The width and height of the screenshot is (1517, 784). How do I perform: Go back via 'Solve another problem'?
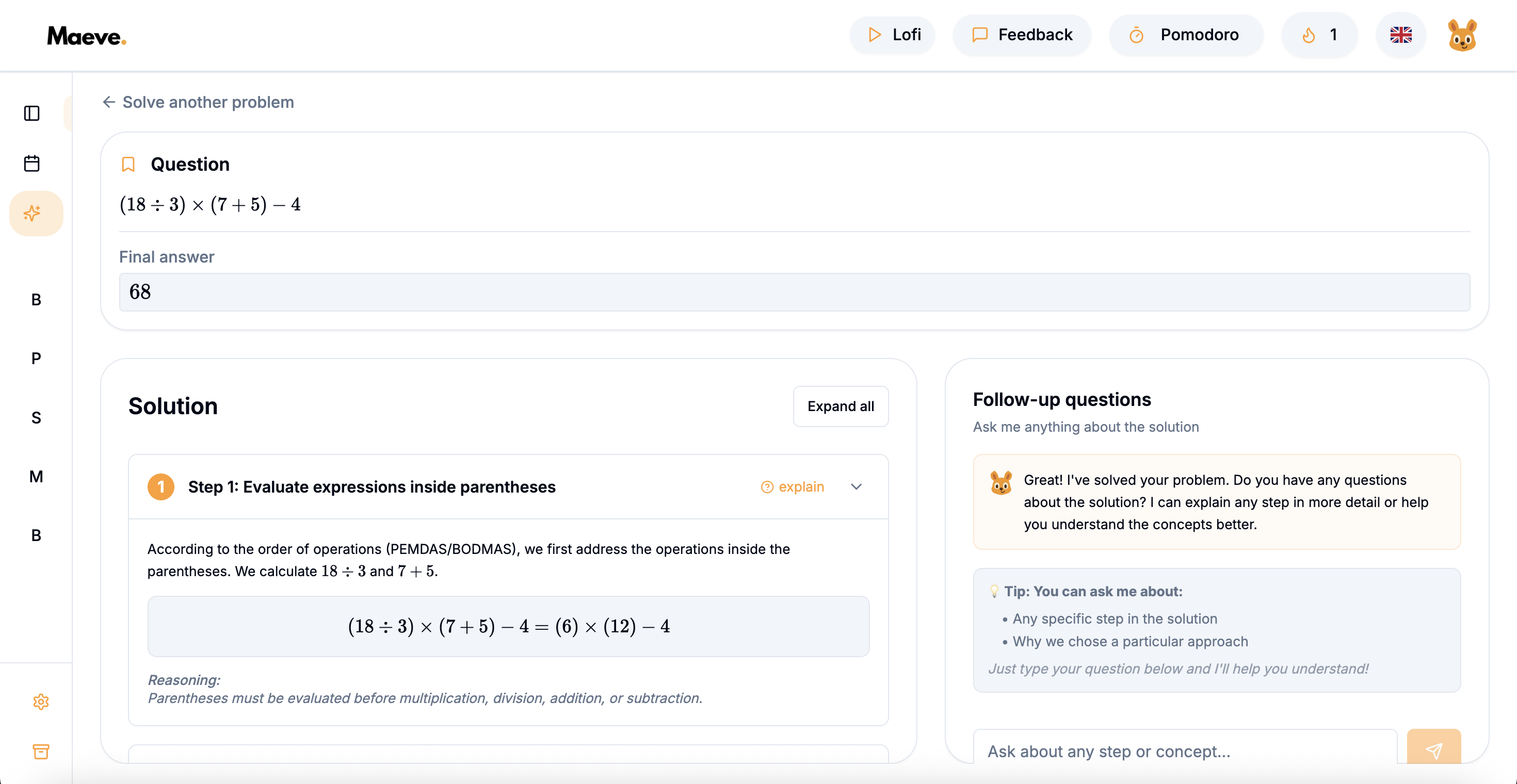tap(198, 102)
